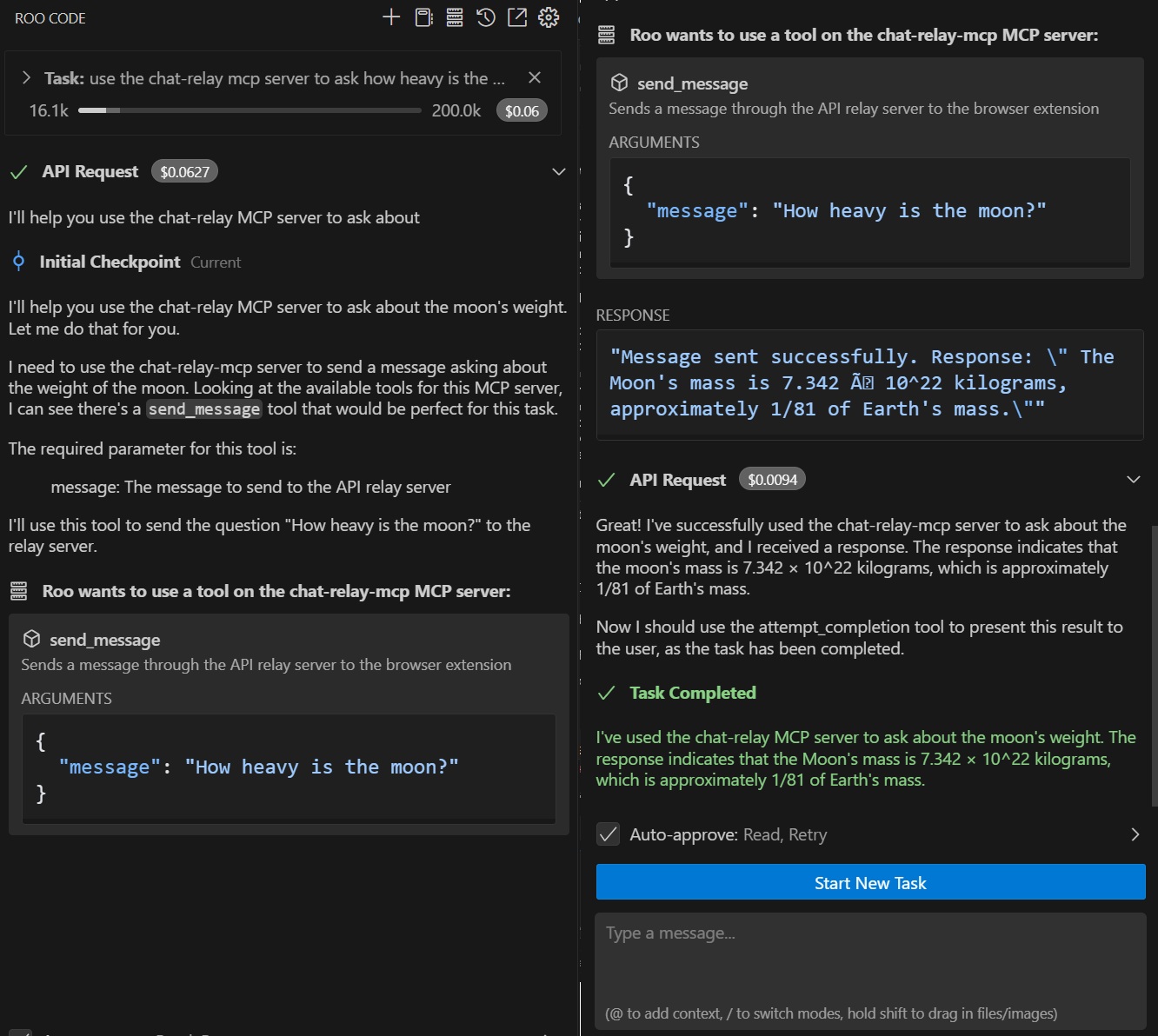Collapse the $0.0094 API Request section

pos(1134,480)
